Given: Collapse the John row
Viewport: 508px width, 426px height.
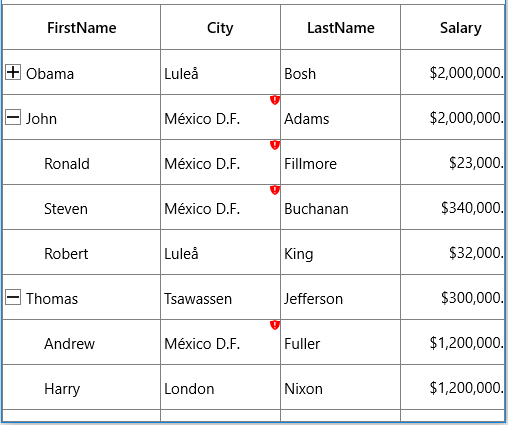Looking at the screenshot, I should tap(13, 117).
